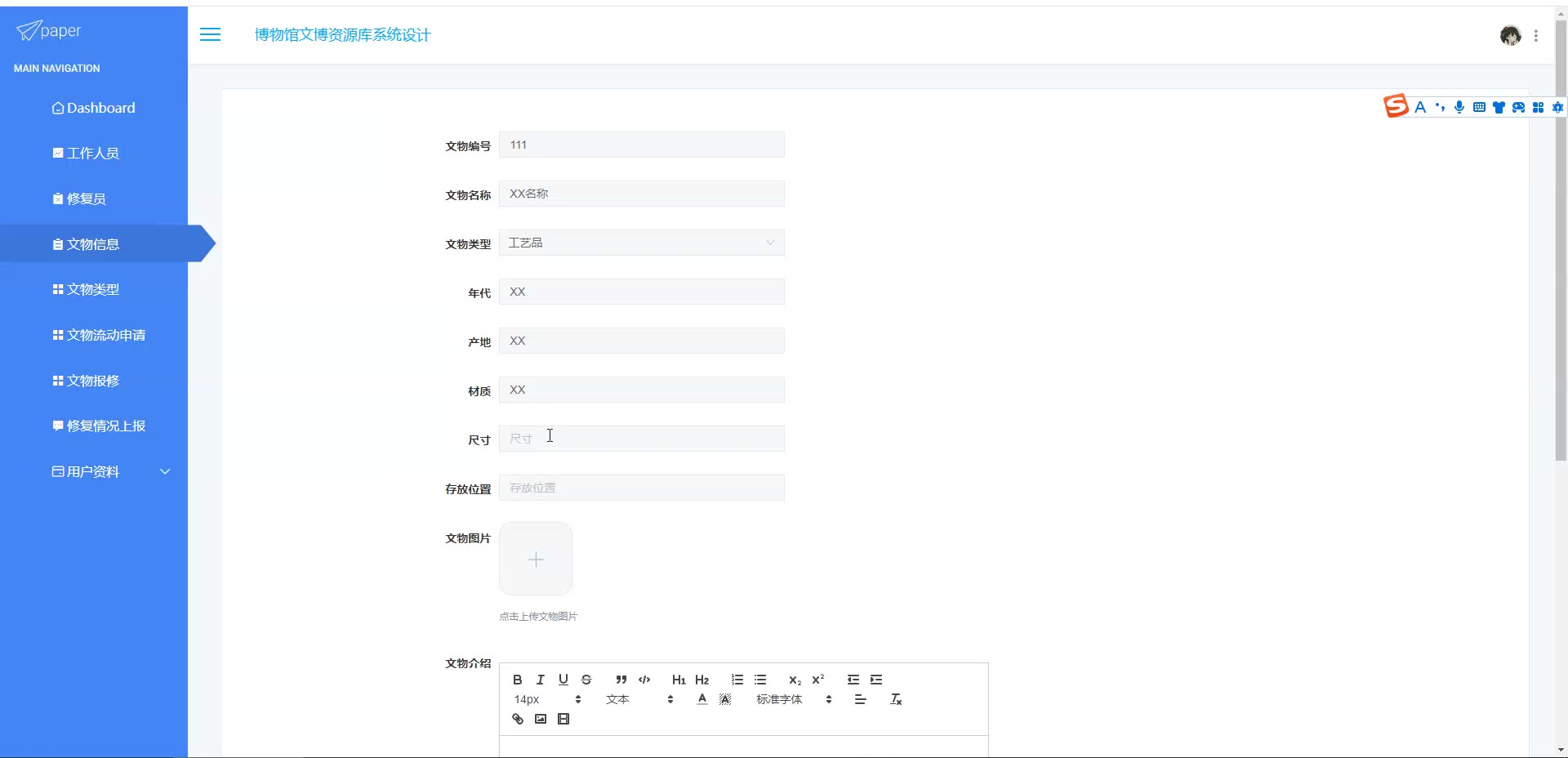Image resolution: width=1568 pixels, height=758 pixels.
Task: Apply Heading 2 style
Action: point(702,680)
